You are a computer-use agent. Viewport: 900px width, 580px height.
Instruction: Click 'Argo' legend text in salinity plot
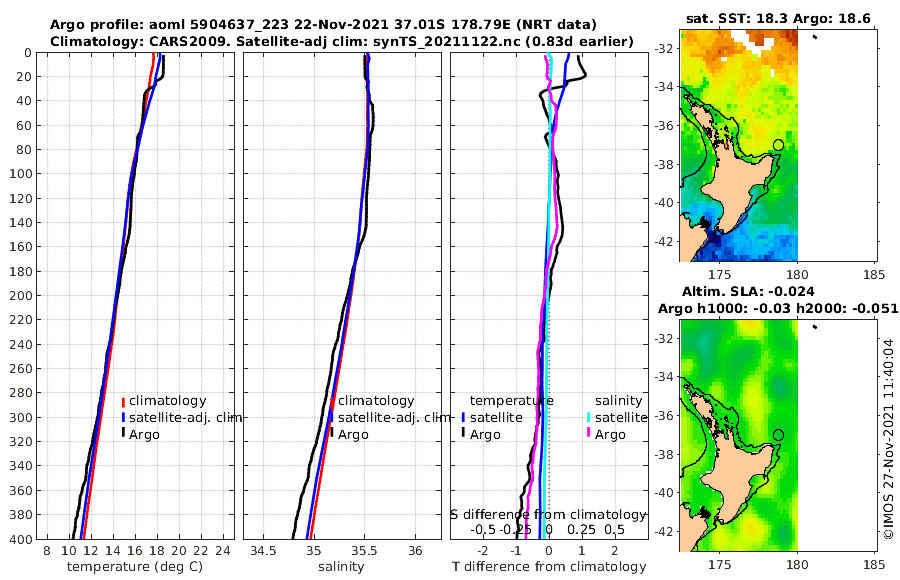coord(353,435)
